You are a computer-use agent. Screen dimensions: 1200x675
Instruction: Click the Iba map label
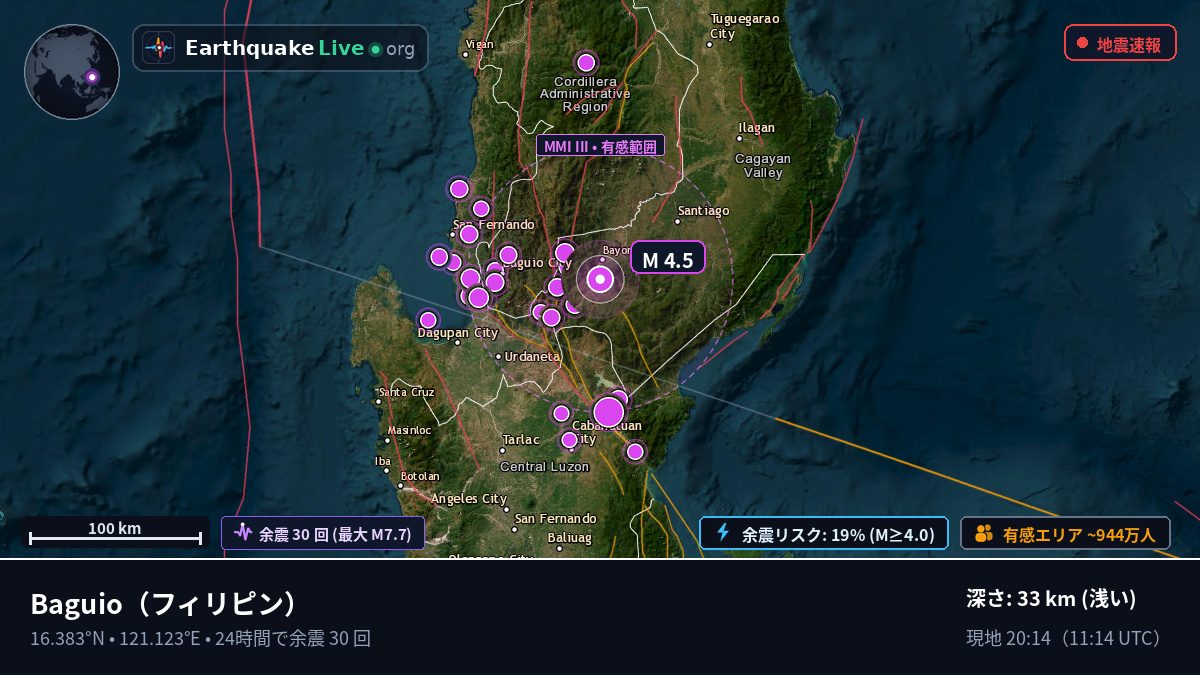pos(383,461)
